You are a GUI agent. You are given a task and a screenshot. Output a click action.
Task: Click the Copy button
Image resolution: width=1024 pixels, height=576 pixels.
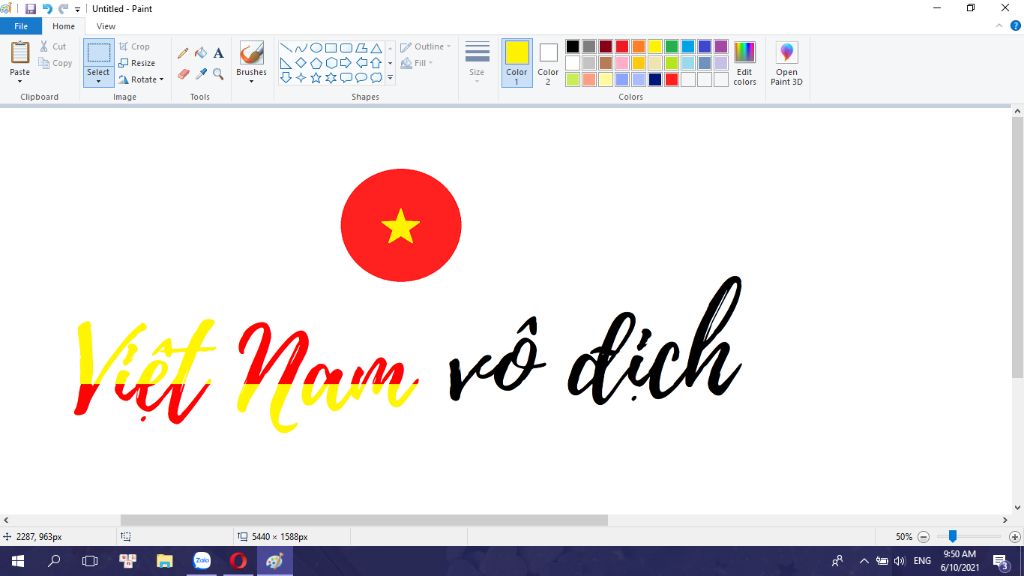pos(55,63)
